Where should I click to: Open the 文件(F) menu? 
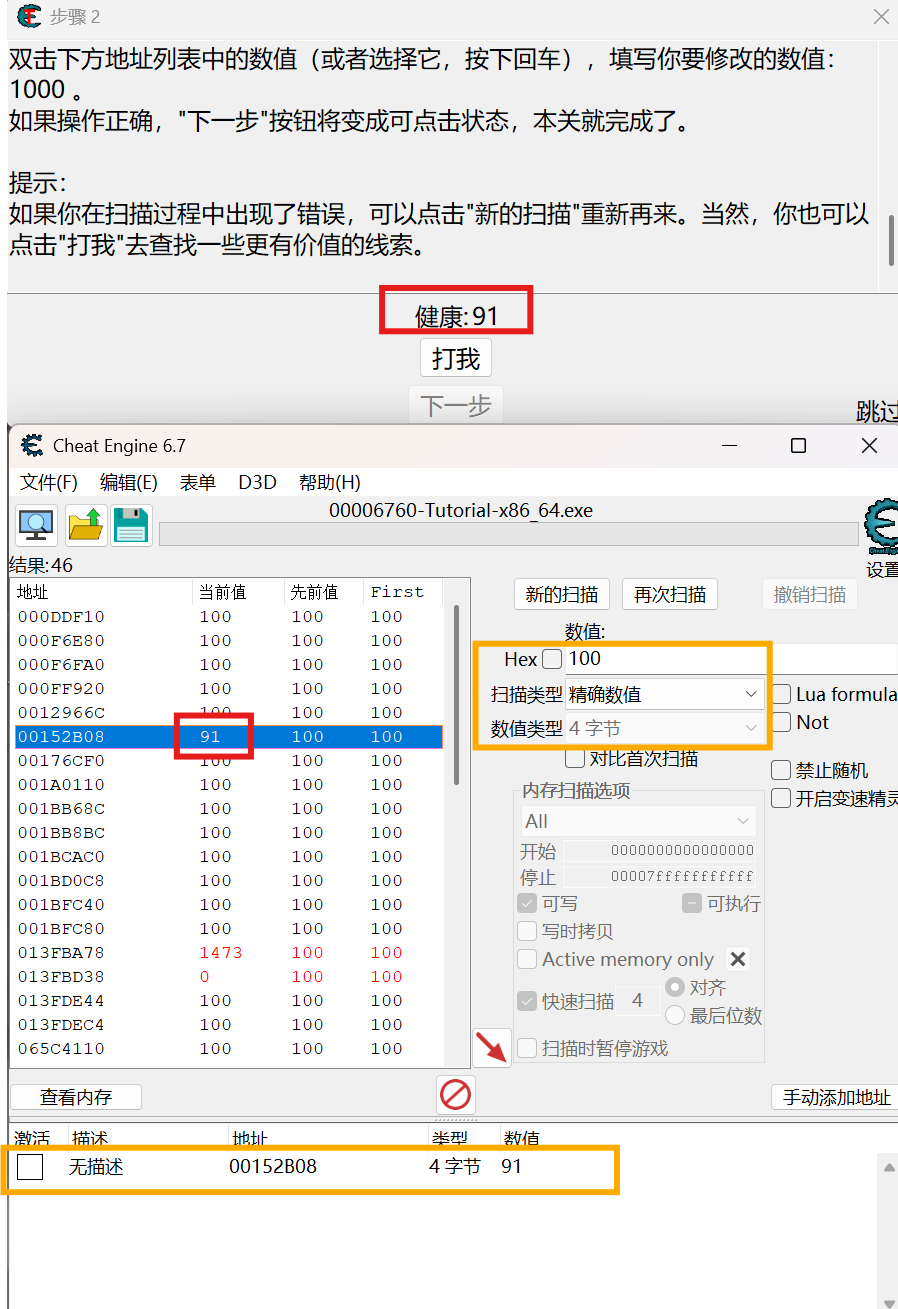tap(49, 482)
